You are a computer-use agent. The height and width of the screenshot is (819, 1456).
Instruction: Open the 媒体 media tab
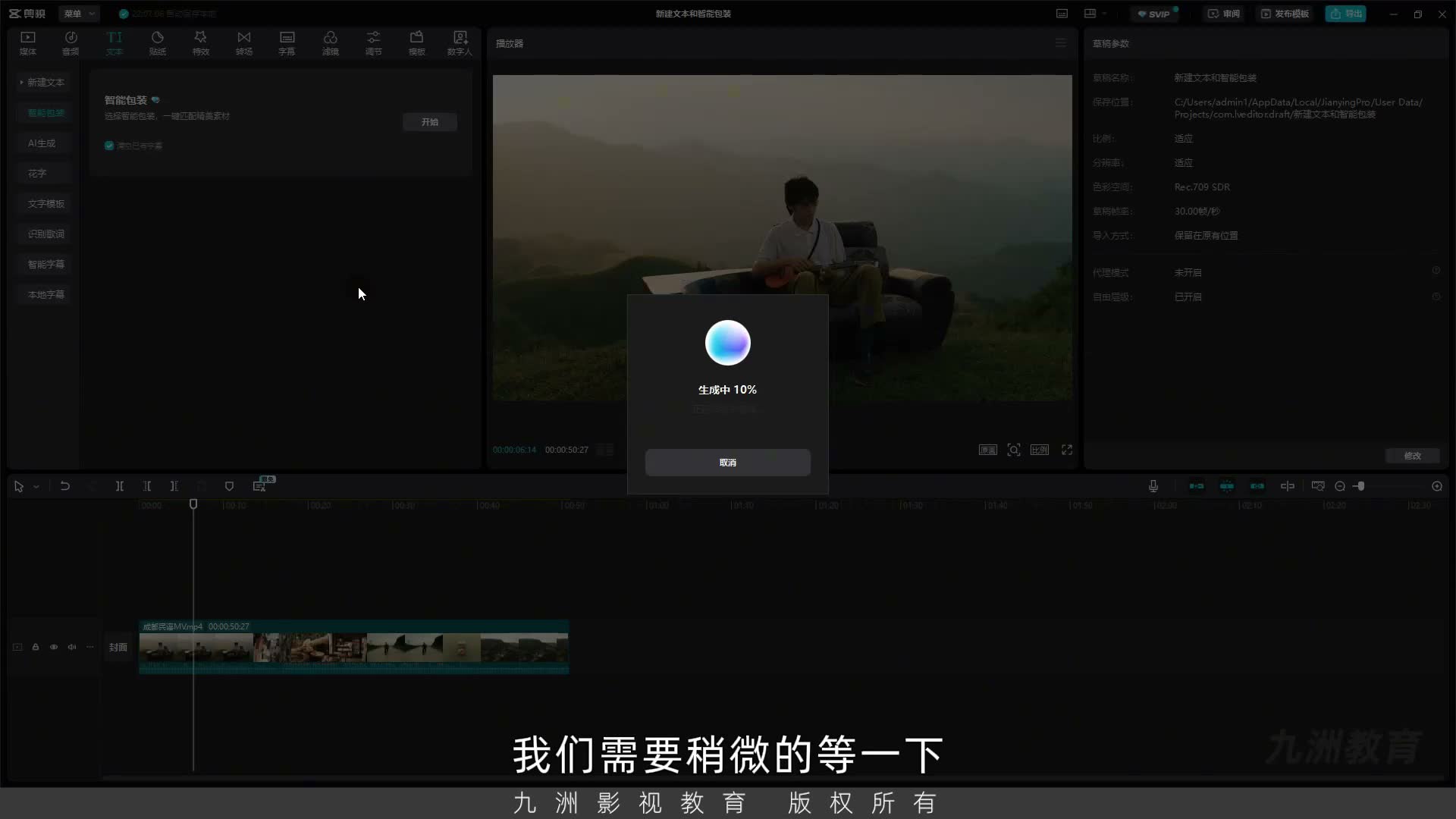[x=28, y=43]
